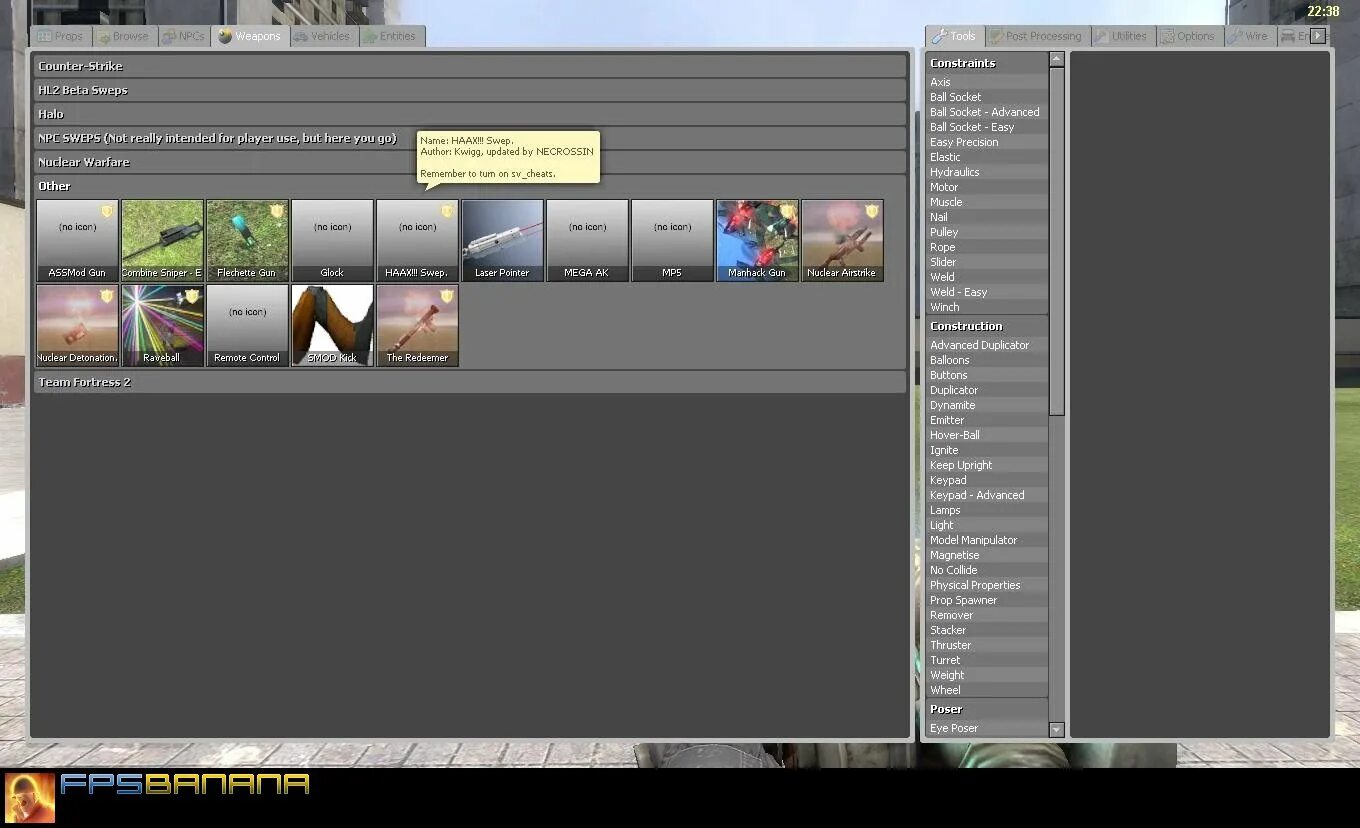
Task: Open the Advanced Duplicator tool
Action: point(987,345)
